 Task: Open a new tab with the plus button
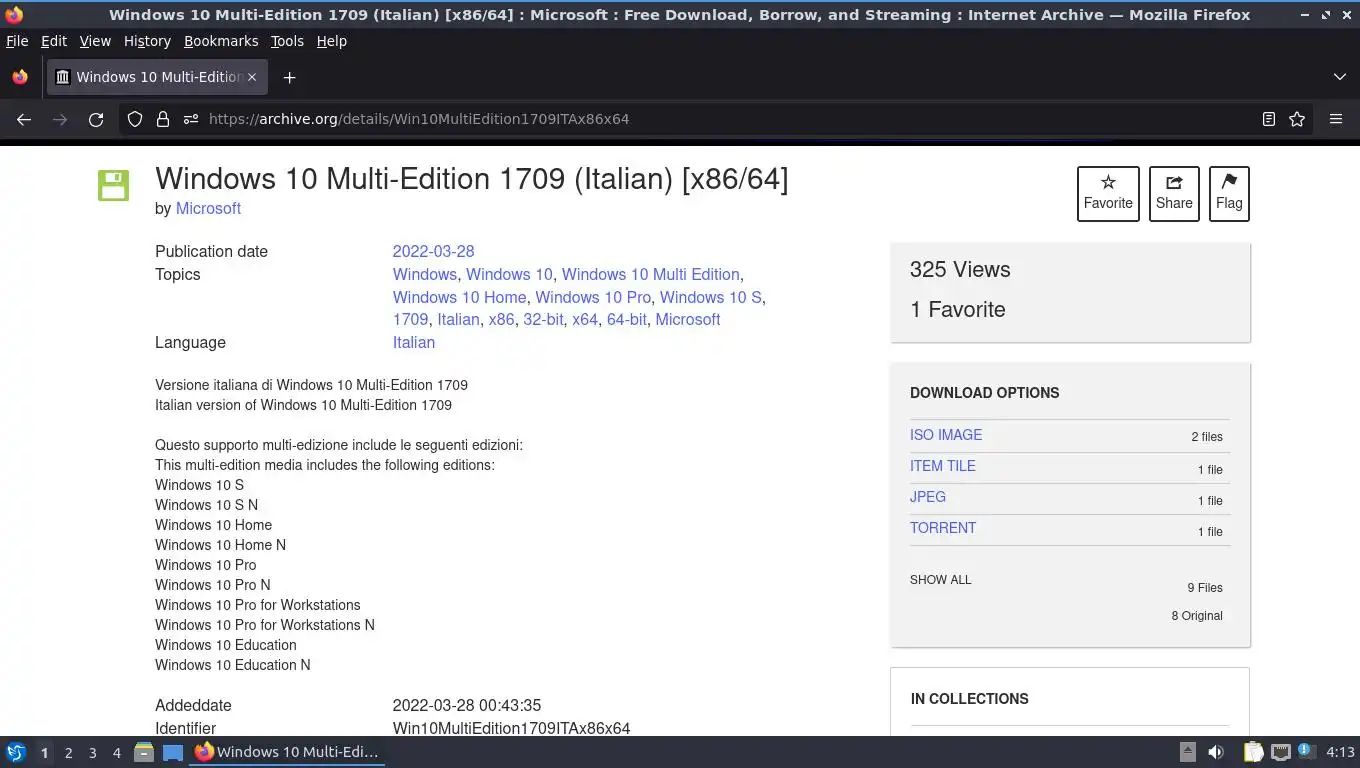[289, 77]
